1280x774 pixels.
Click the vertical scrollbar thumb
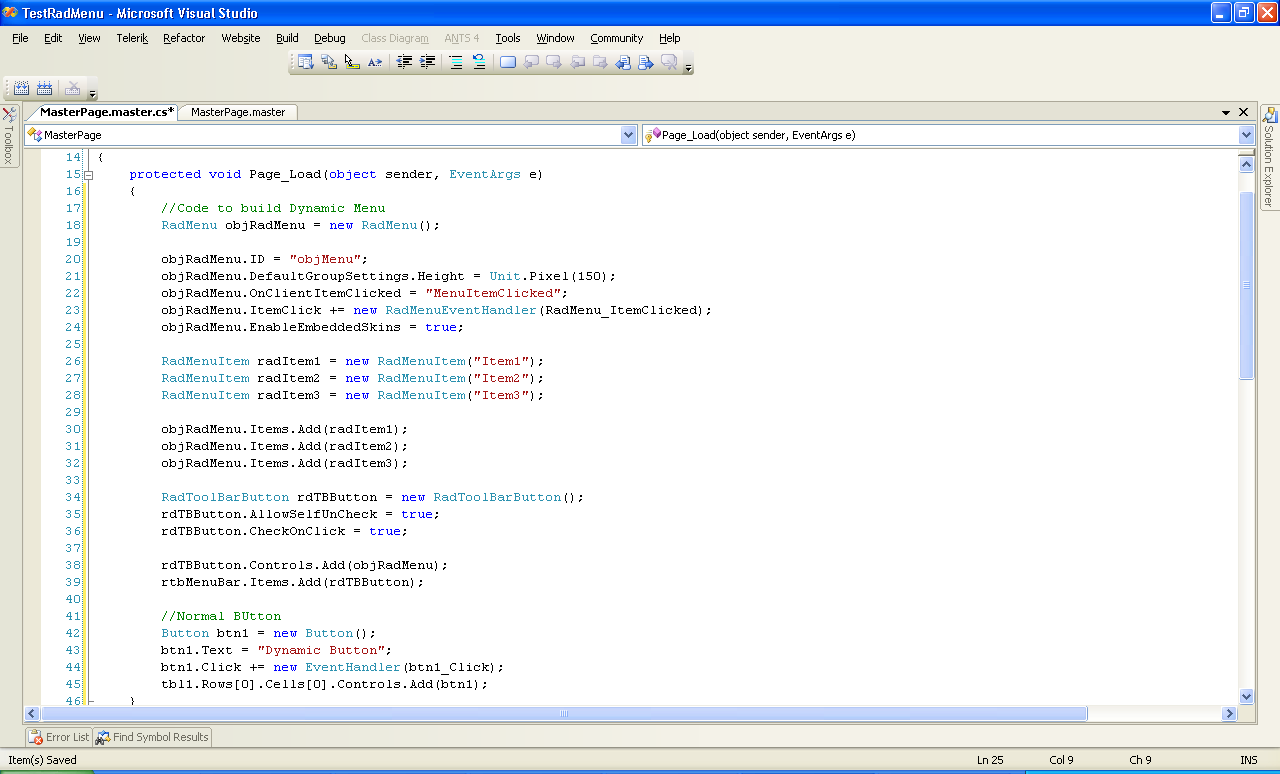coord(1246,285)
